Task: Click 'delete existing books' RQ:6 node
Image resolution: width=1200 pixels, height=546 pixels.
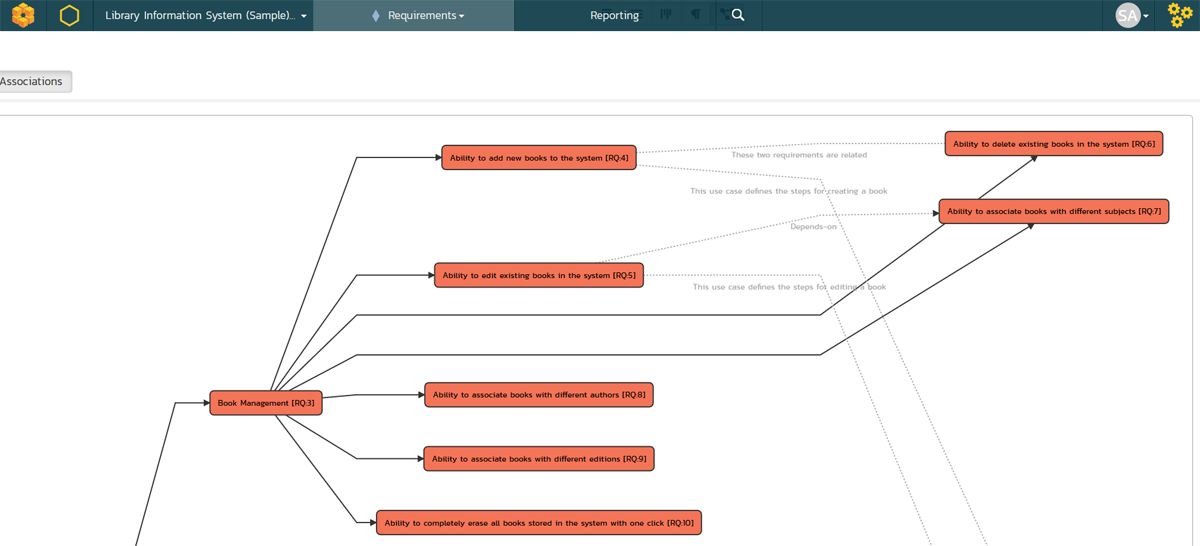Action: click(1053, 144)
